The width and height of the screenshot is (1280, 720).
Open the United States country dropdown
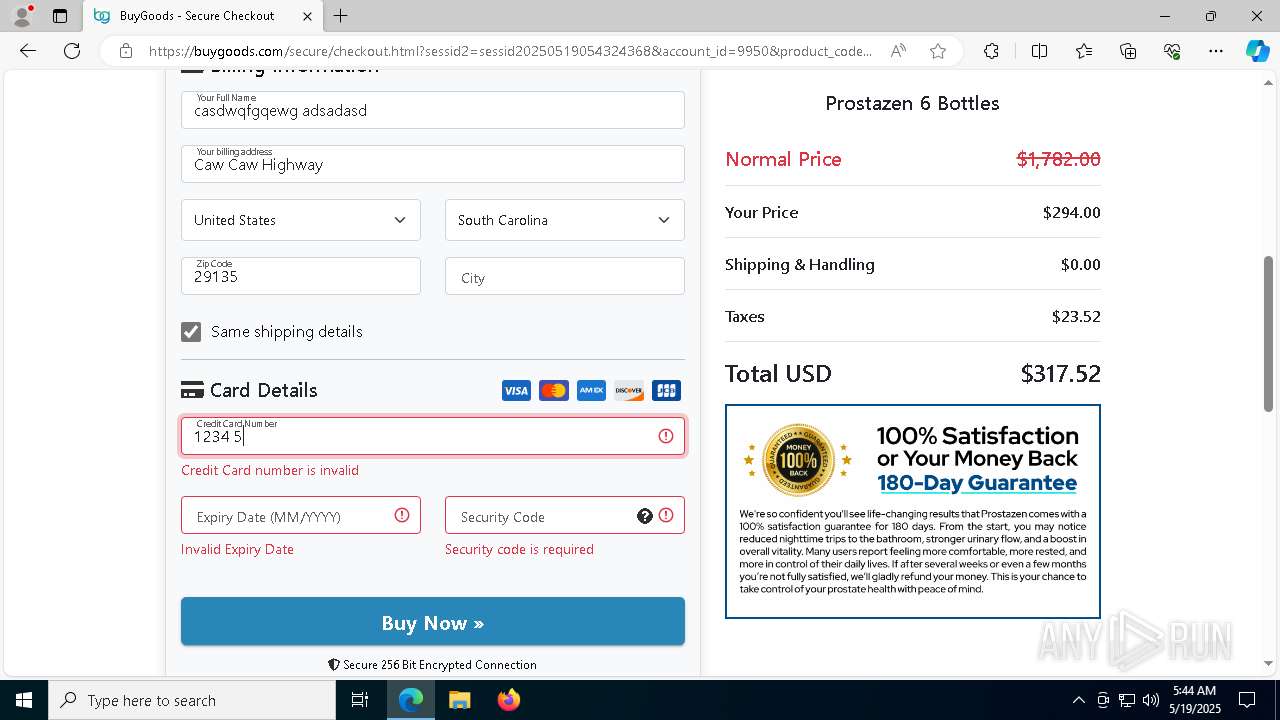301,220
